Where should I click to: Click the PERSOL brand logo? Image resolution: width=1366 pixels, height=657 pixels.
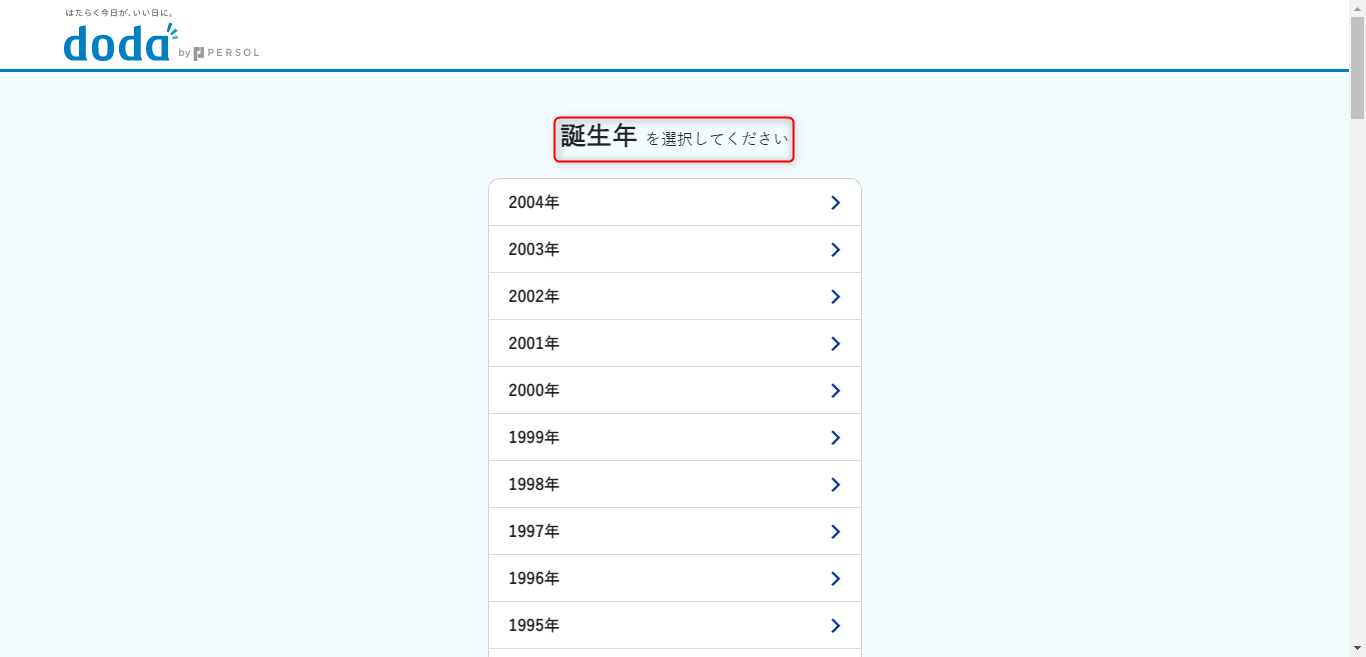226,53
